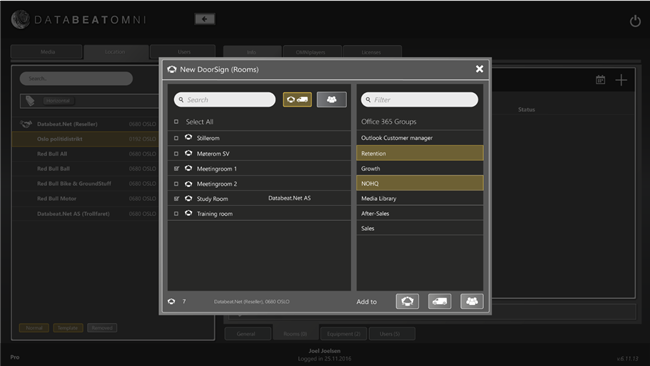The image size is (650, 366).
Task: Select the Sales group
Action: click(x=420, y=228)
